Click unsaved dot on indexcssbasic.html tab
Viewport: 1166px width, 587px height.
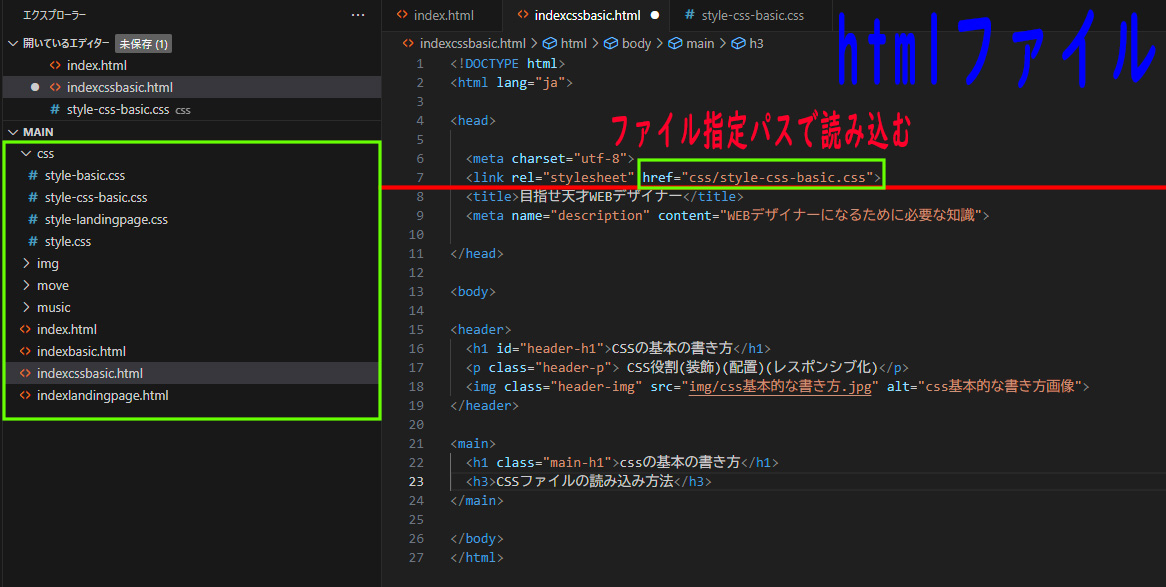click(x=655, y=15)
